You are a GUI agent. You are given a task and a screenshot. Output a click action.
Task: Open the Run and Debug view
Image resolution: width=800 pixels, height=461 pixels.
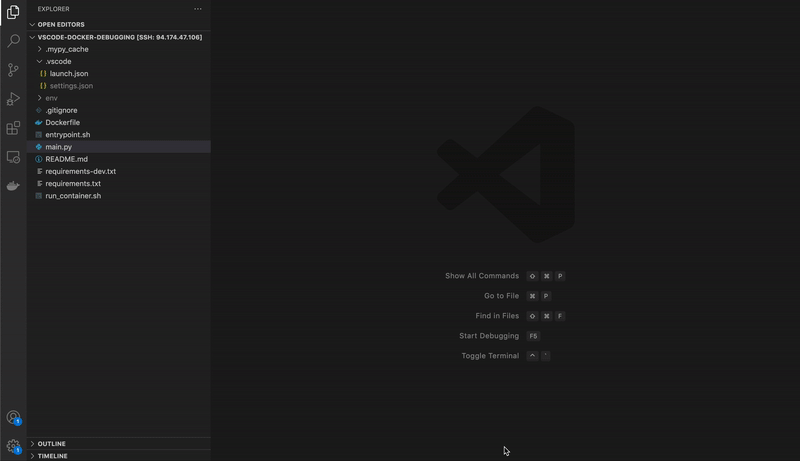point(13,99)
